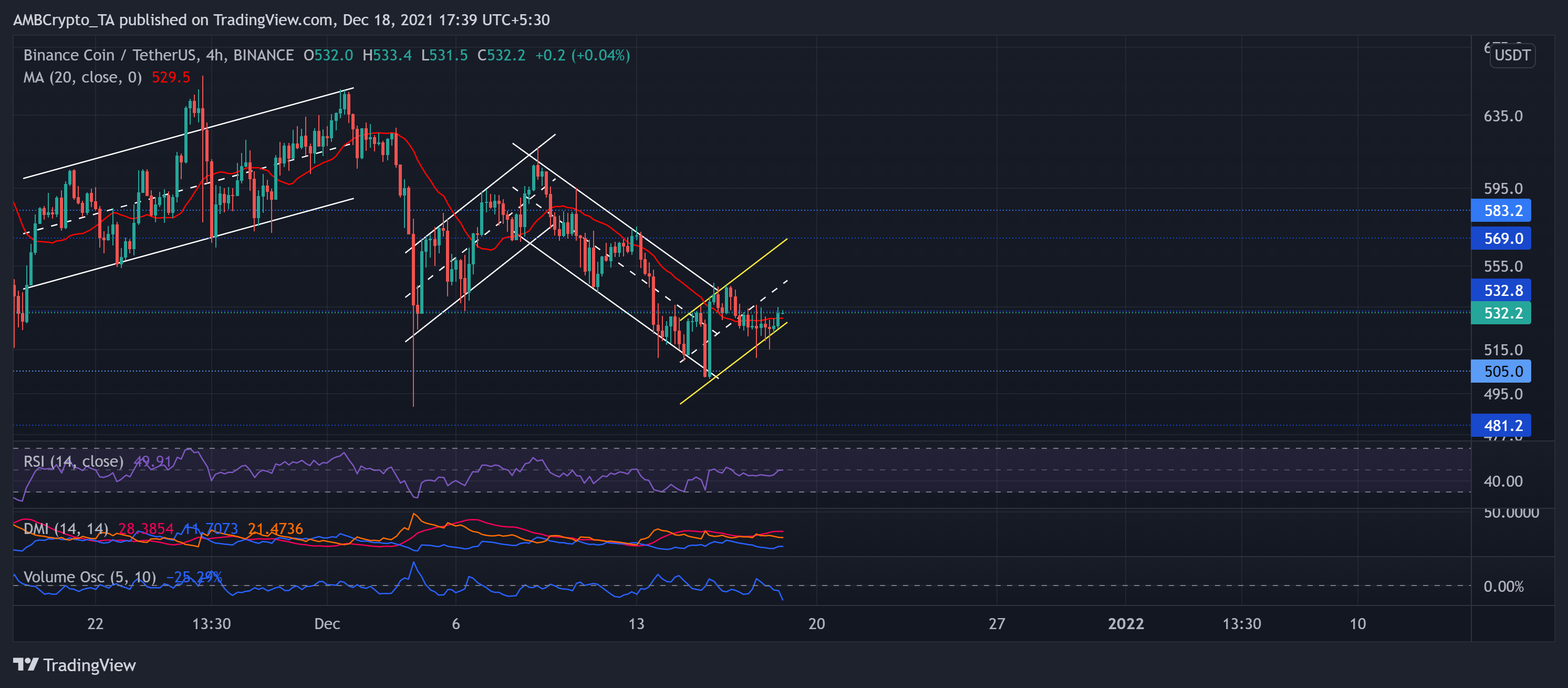Screen dimensions: 1568x688
Task: Click the DMI value 28.3854
Action: pyautogui.click(x=146, y=529)
